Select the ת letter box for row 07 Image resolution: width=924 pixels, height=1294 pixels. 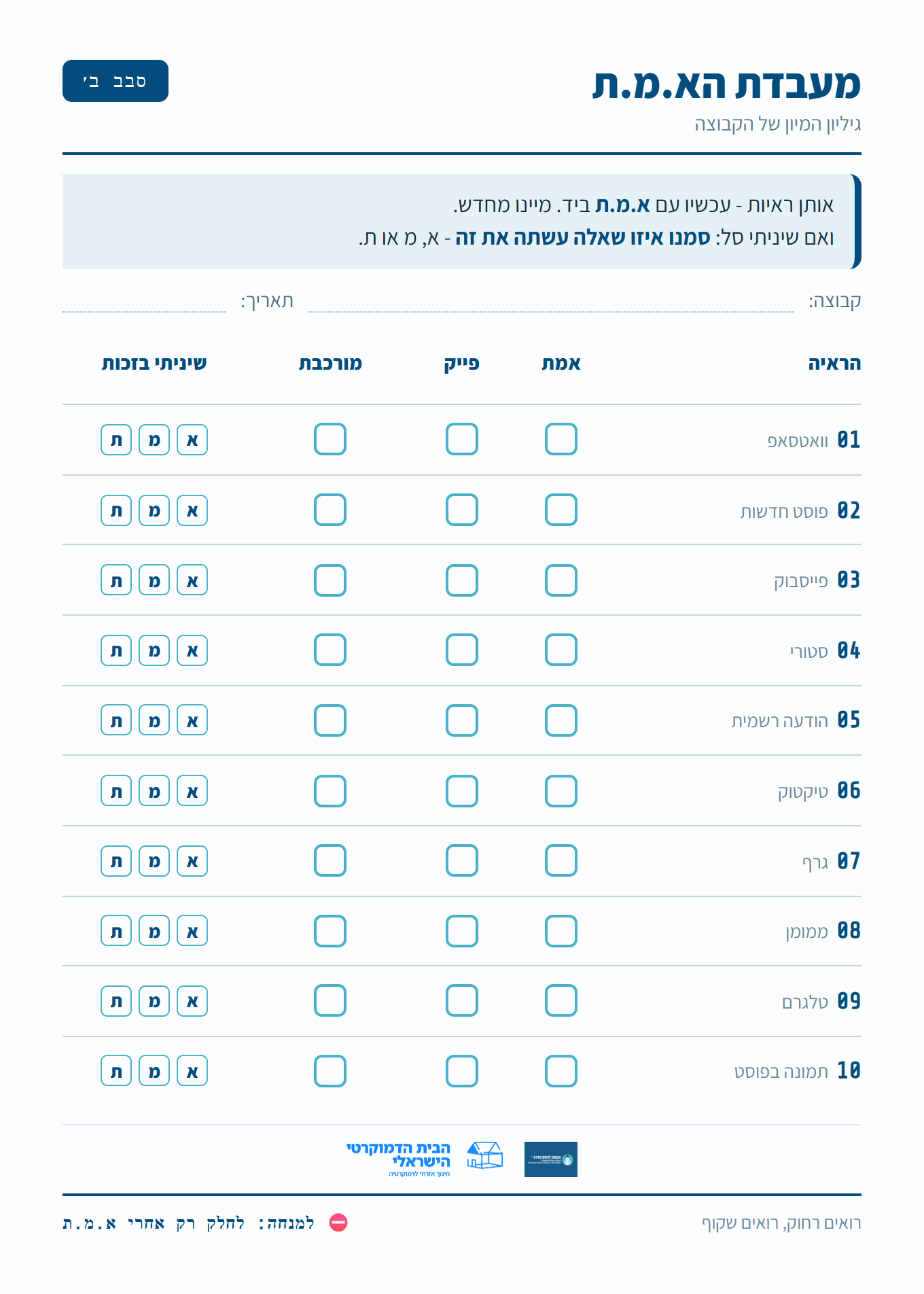pos(116,861)
